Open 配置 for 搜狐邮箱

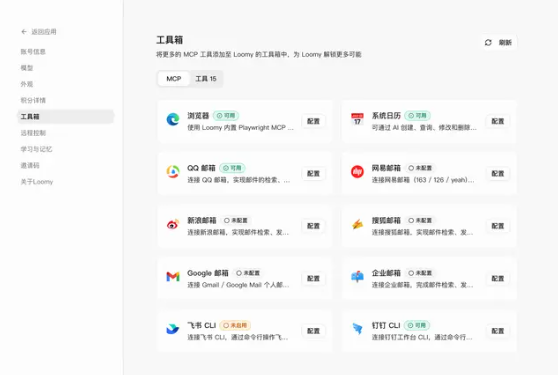click(498, 226)
